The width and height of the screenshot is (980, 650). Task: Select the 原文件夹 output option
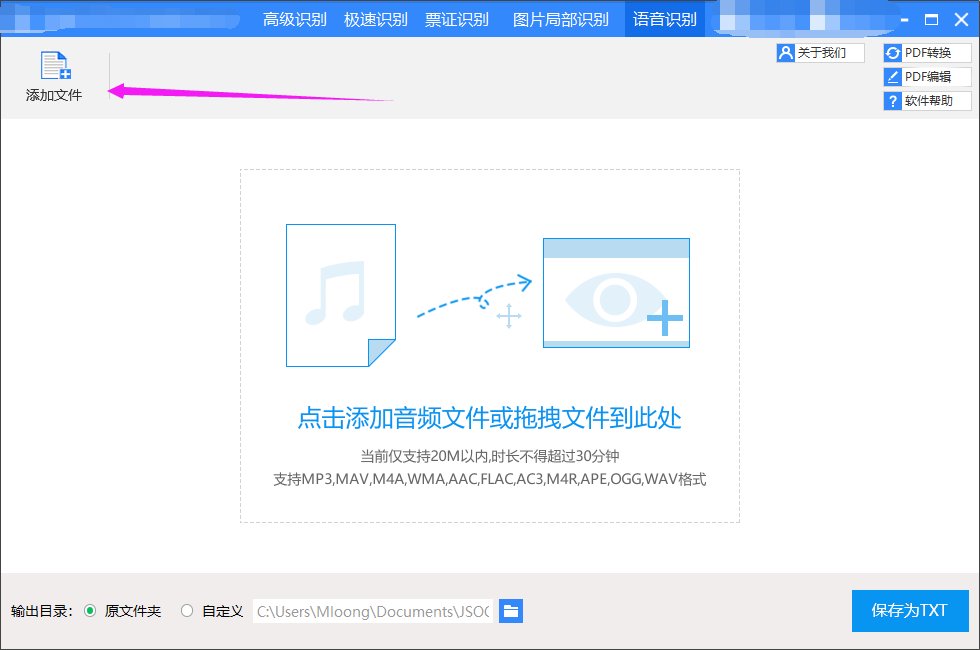coord(91,611)
